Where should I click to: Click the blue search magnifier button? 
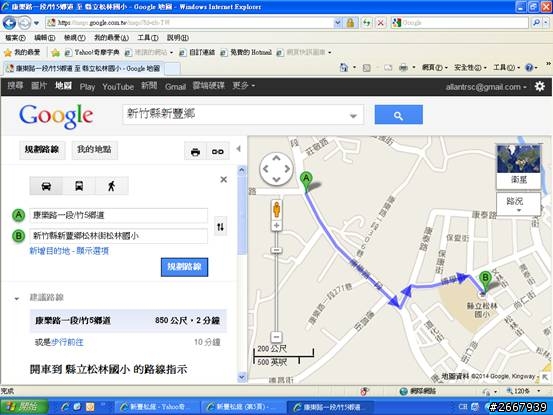(x=399, y=115)
